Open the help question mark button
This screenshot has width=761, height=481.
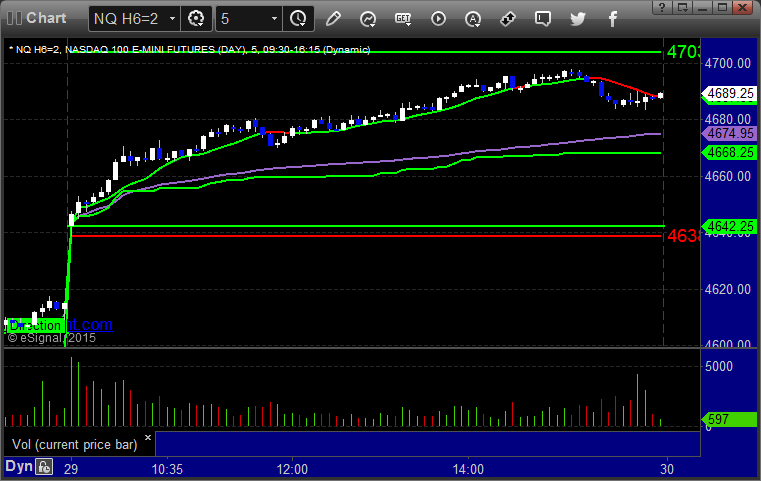pyautogui.click(x=662, y=7)
